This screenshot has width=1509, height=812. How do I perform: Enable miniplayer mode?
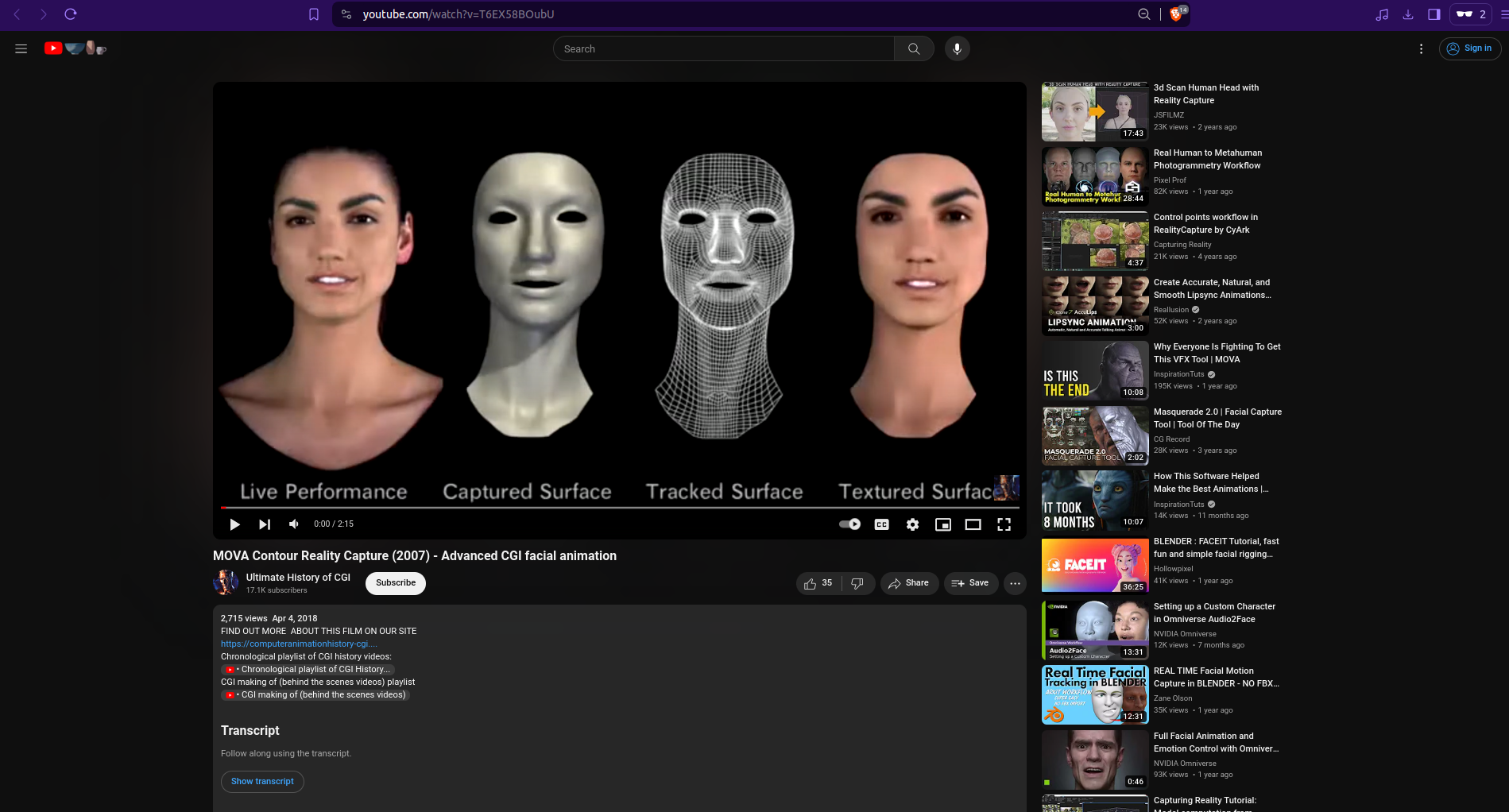pos(943,524)
